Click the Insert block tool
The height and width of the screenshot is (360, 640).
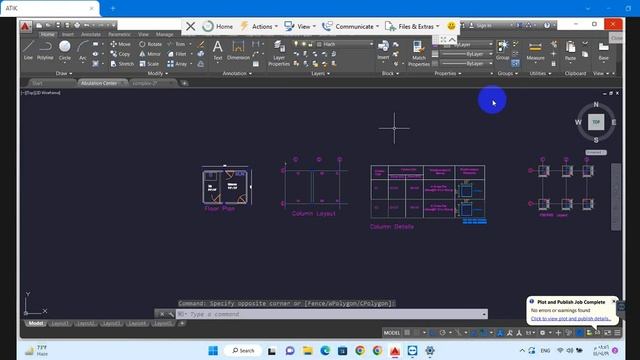(x=383, y=50)
